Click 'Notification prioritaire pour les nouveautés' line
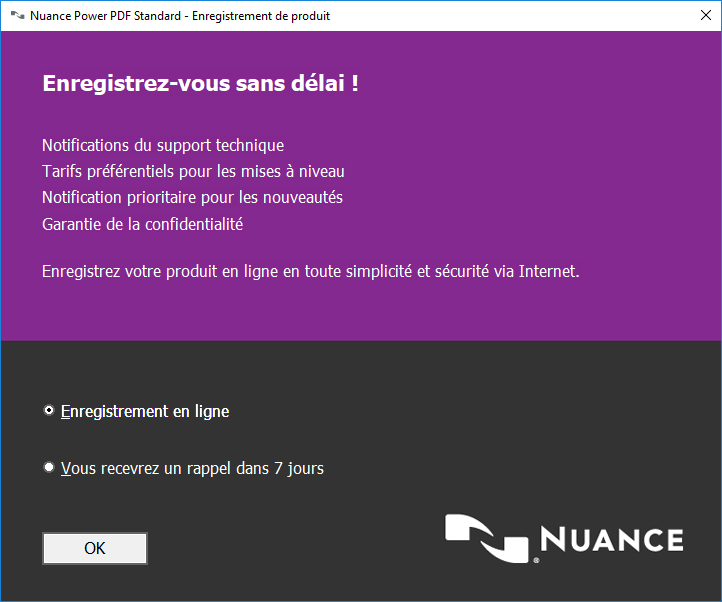Screen dimensions: 722x602 (192, 197)
